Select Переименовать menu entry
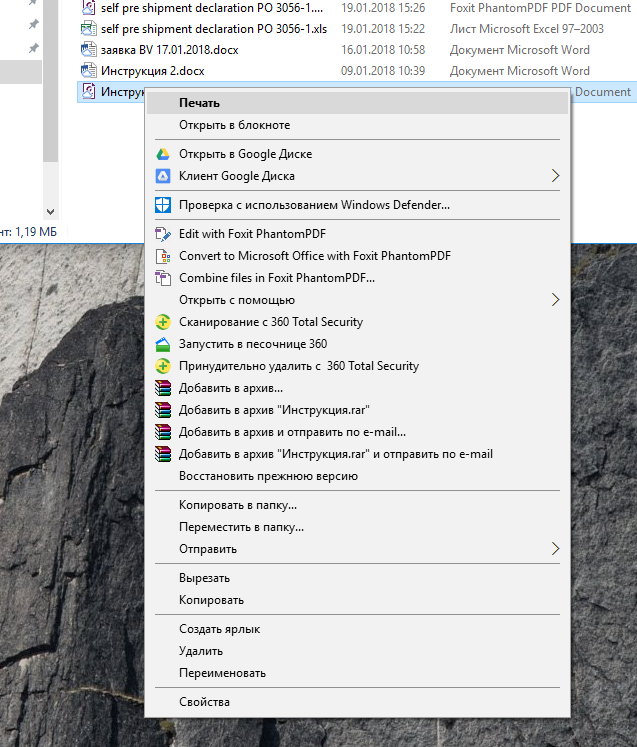637x747 pixels. 222,673
